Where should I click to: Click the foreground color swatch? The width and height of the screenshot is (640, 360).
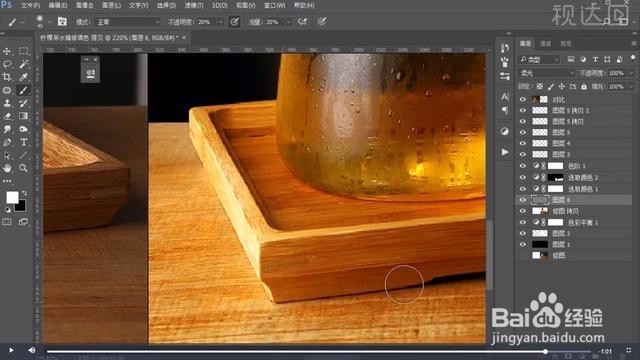(12, 198)
